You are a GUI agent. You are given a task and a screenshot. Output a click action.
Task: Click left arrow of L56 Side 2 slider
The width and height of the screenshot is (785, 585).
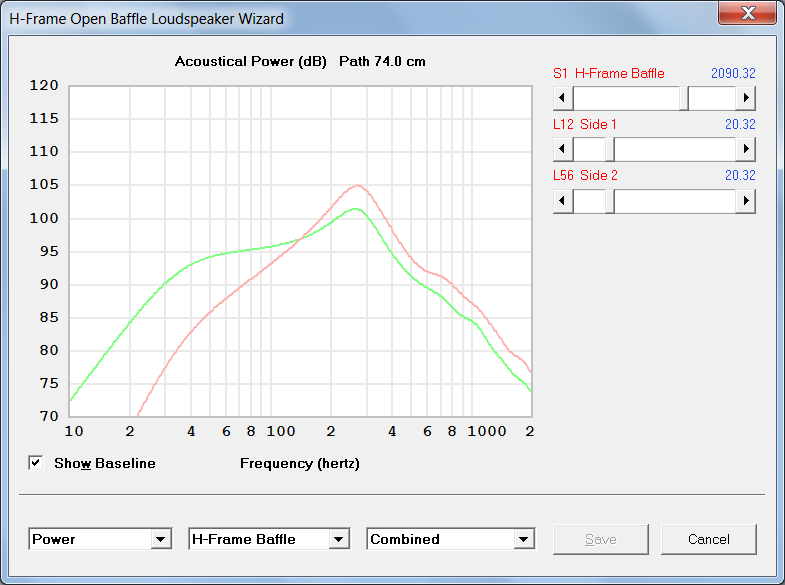(563, 201)
